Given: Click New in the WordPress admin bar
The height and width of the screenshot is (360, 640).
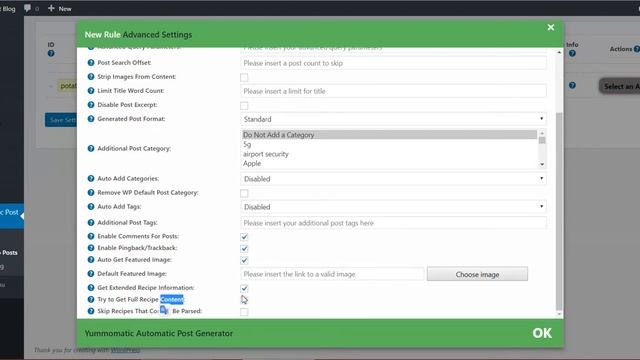Looking at the screenshot, I should 65,9.
